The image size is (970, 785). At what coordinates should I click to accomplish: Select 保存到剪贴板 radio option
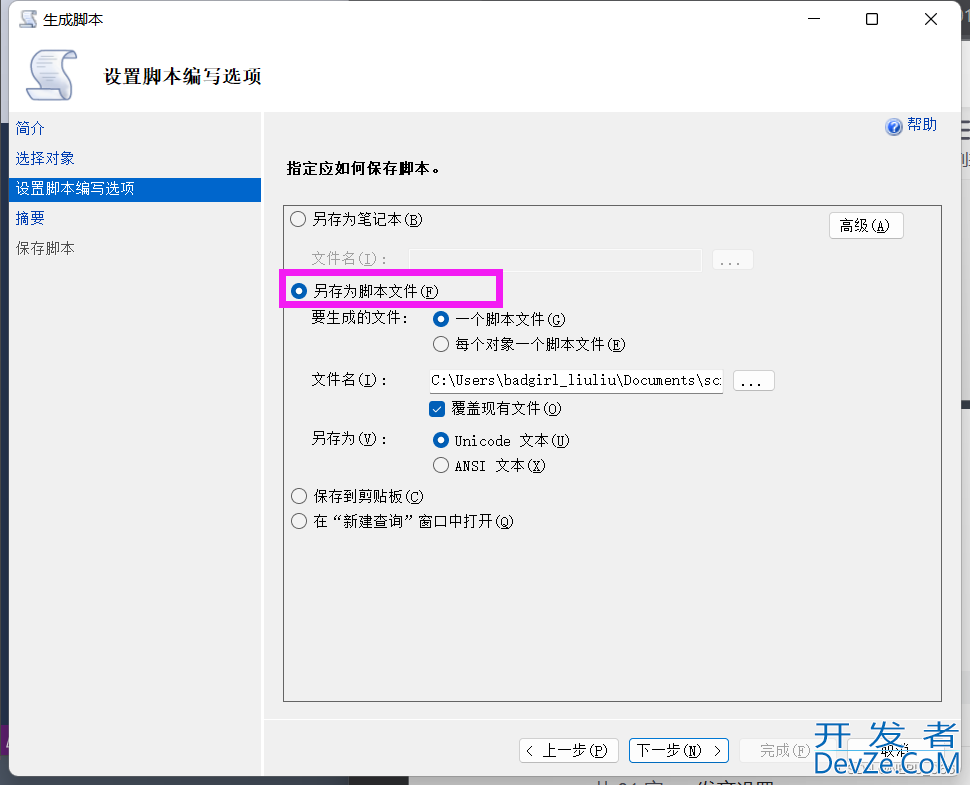(x=299, y=496)
